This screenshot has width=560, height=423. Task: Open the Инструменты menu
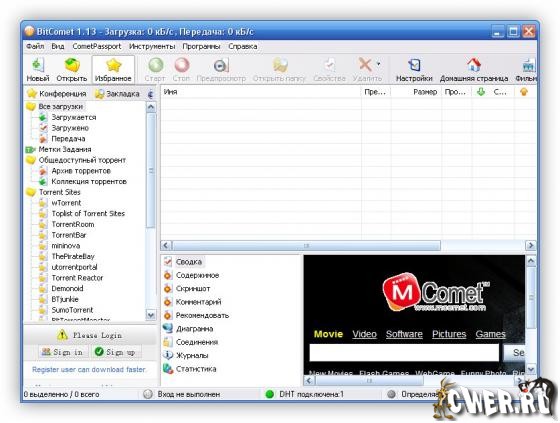[x=152, y=46]
